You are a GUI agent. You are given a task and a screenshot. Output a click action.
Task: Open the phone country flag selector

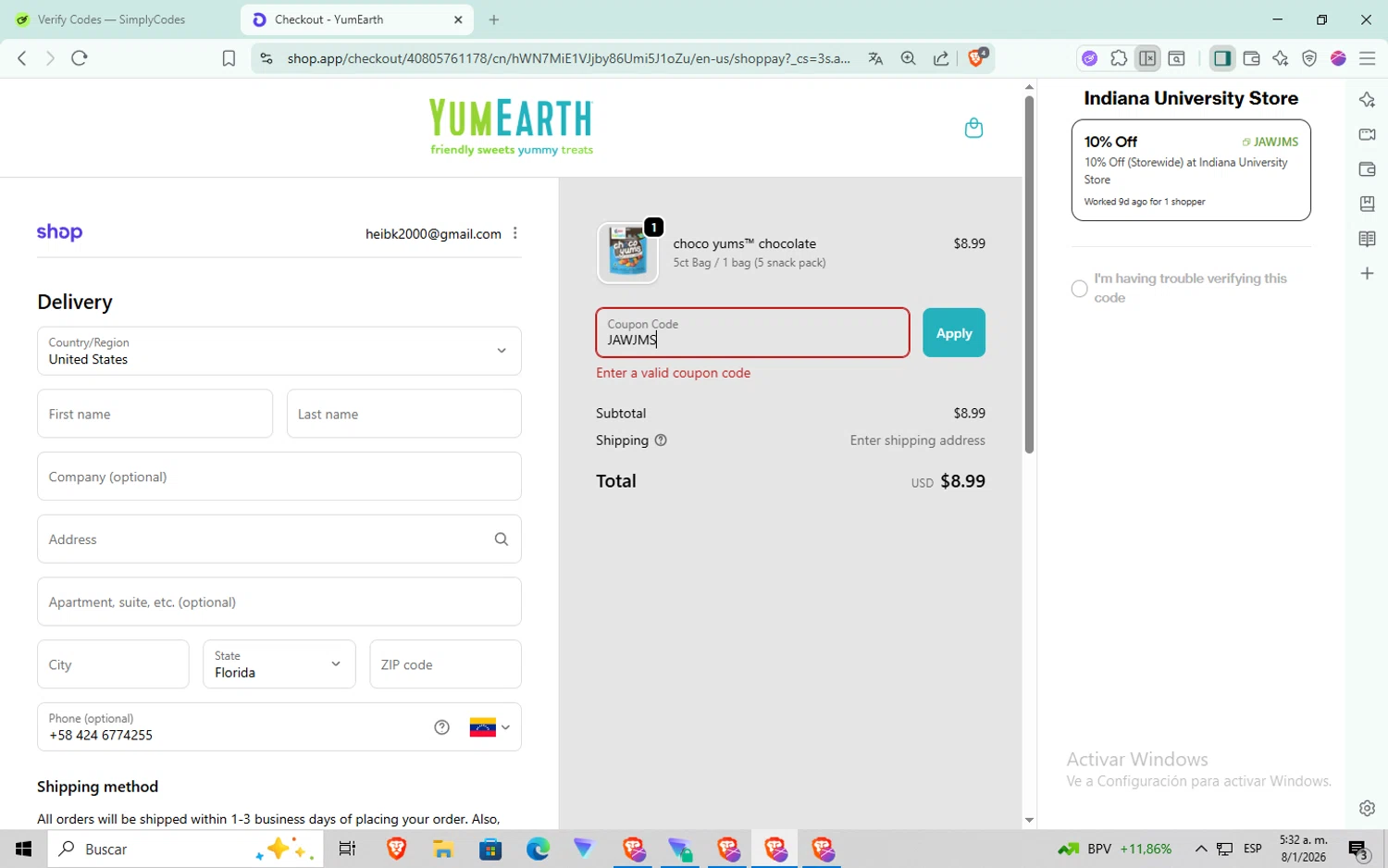(490, 727)
